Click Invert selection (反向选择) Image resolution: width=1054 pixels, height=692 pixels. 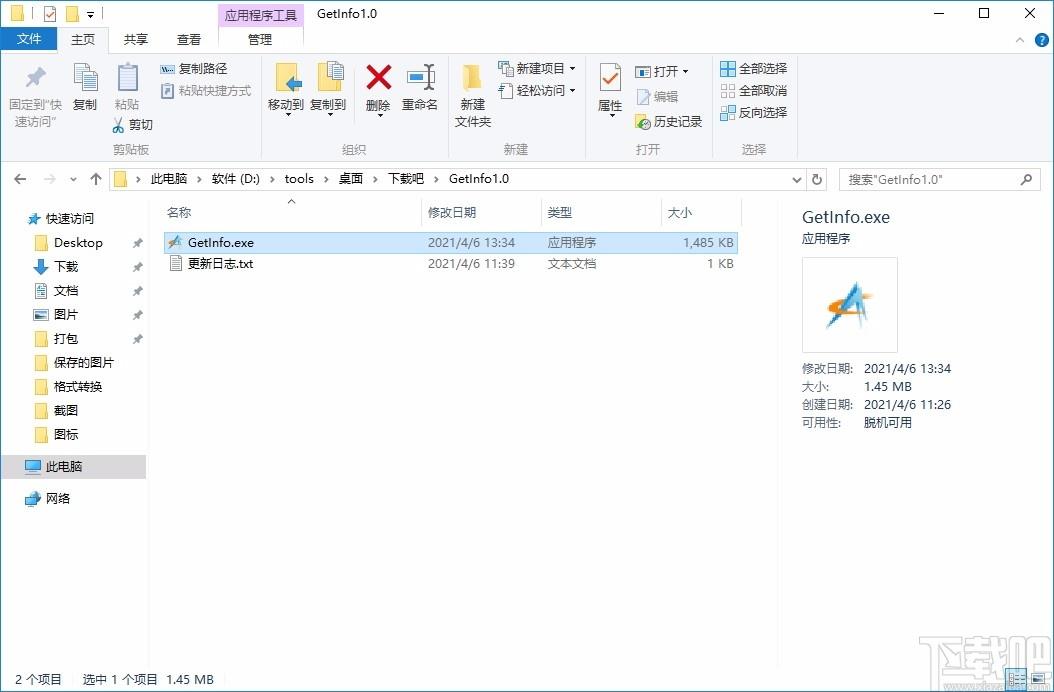(x=754, y=113)
